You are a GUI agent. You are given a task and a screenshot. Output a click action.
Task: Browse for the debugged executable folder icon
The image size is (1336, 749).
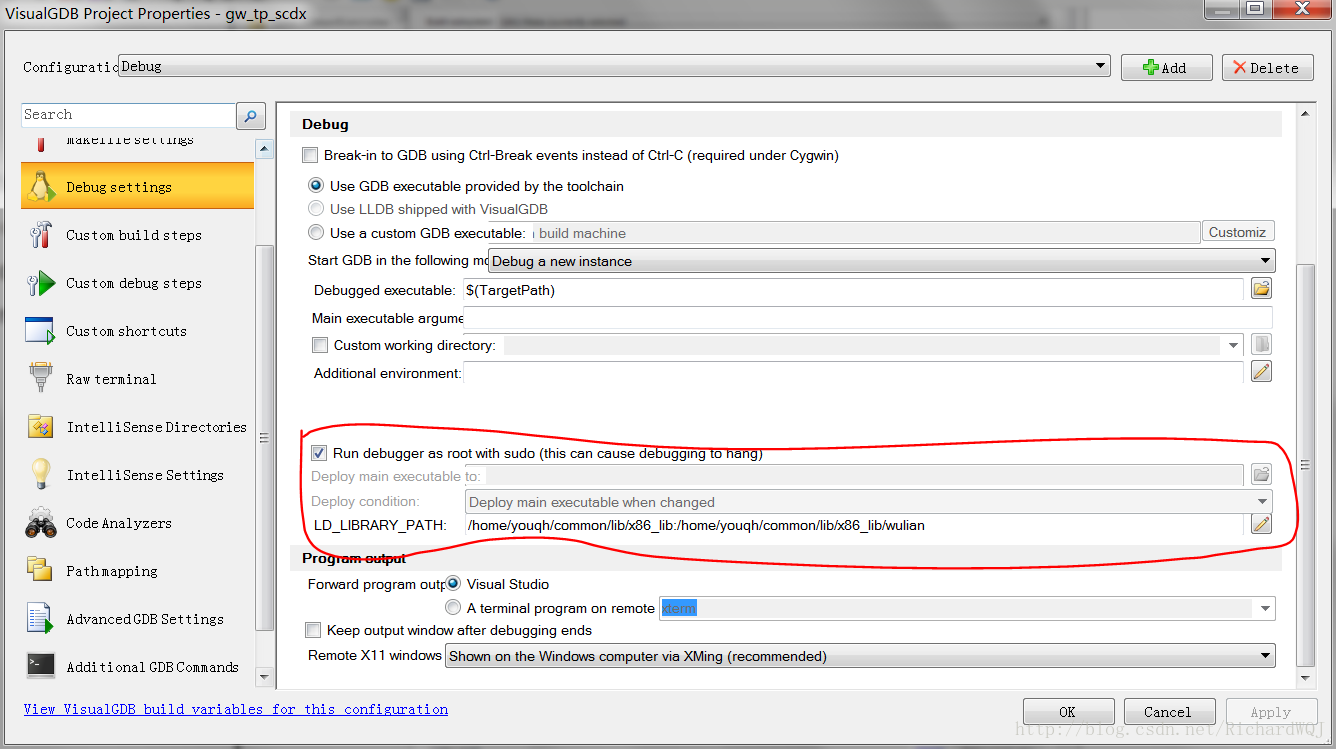[1261, 289]
